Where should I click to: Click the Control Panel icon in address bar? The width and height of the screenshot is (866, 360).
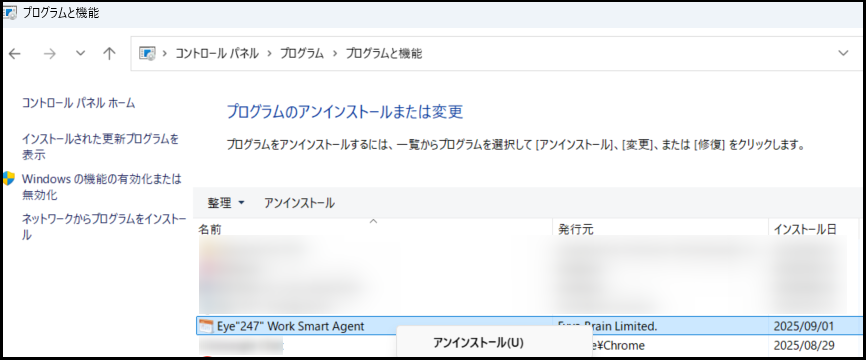[x=147, y=54]
